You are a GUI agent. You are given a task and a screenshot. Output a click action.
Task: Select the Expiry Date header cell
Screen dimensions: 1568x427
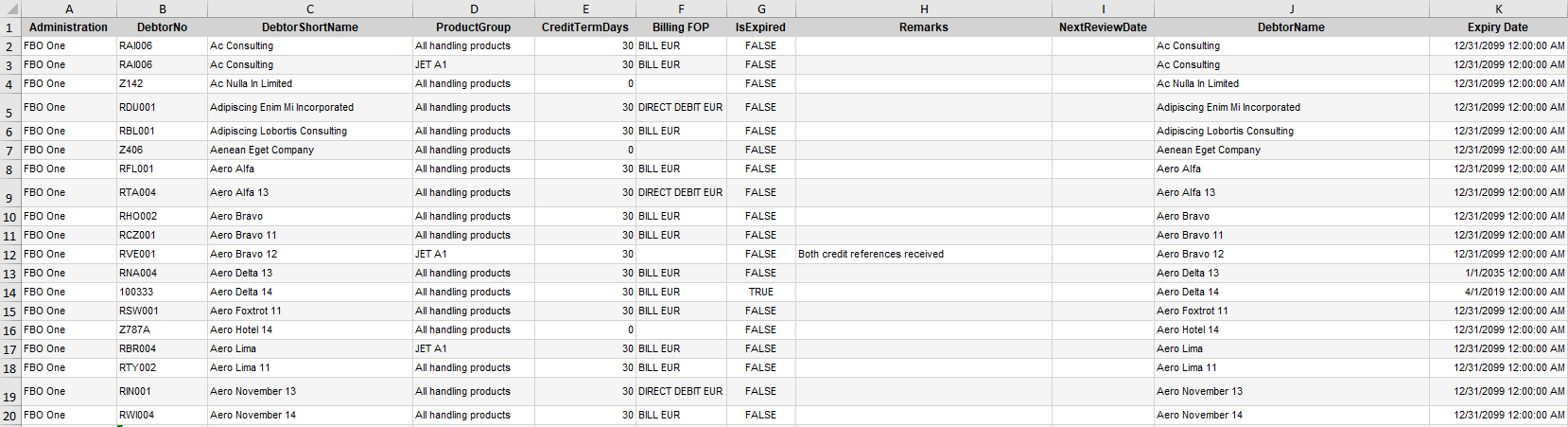tap(1498, 27)
